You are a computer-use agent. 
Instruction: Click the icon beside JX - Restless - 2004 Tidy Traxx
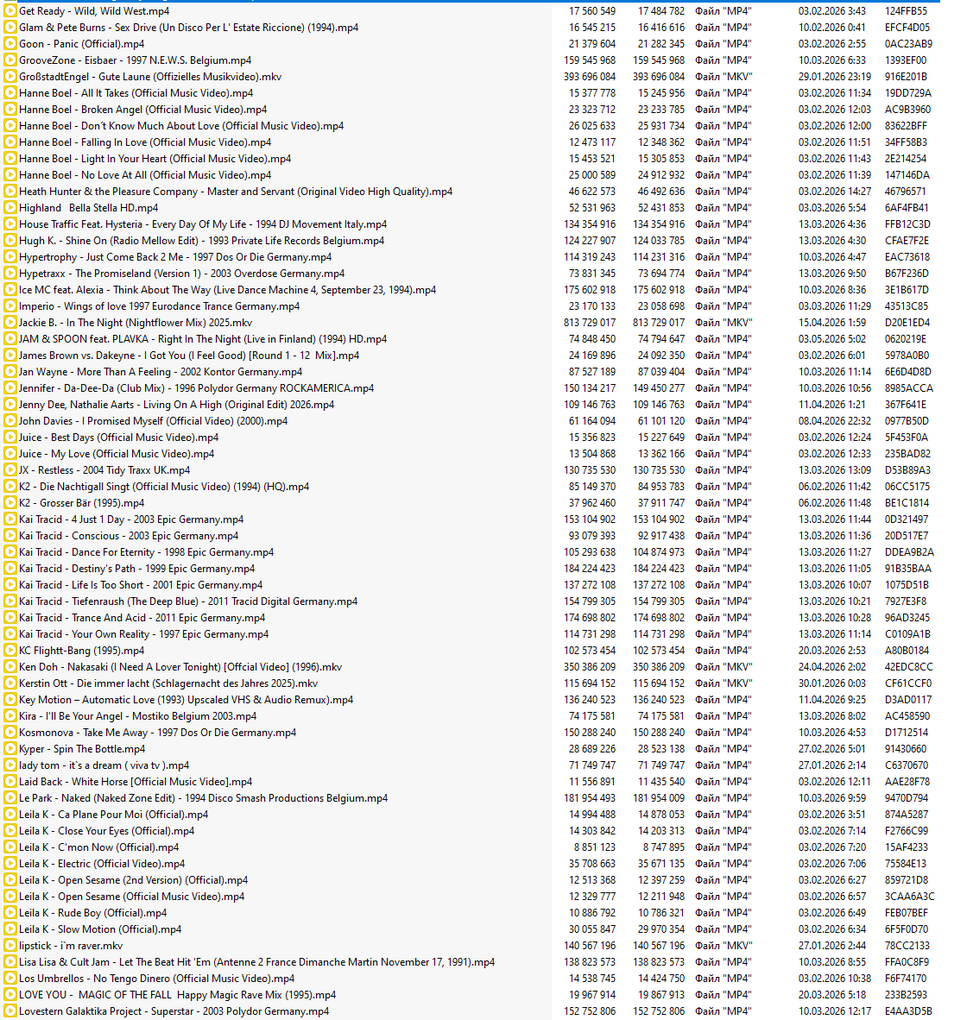point(10,470)
